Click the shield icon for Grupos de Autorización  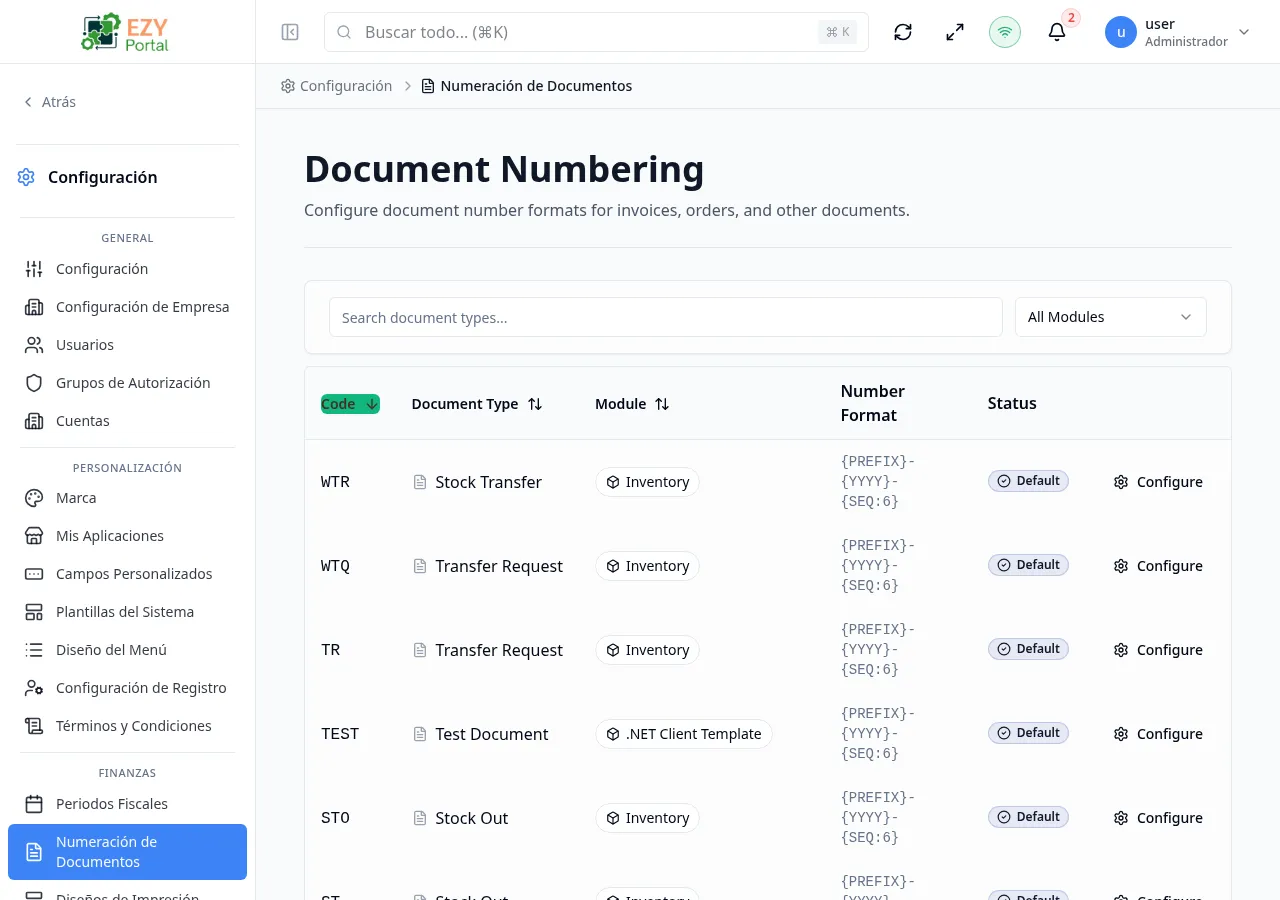[34, 383]
